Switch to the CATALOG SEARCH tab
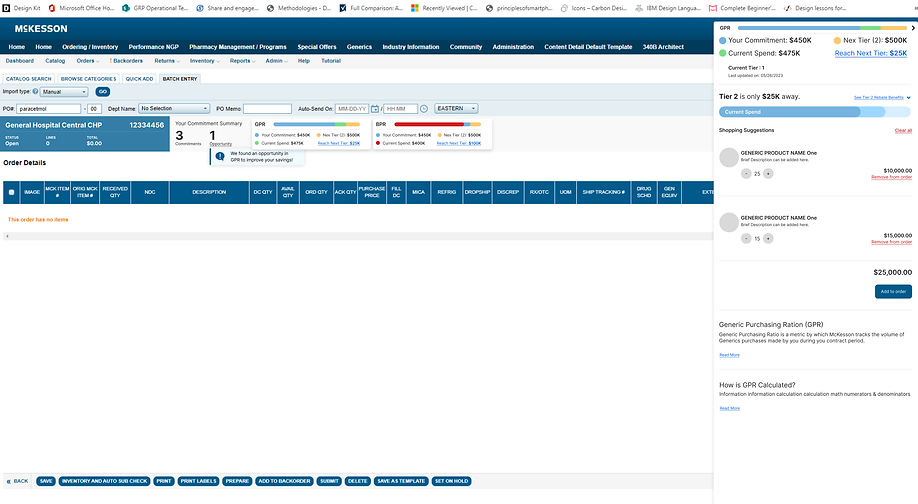 point(29,78)
